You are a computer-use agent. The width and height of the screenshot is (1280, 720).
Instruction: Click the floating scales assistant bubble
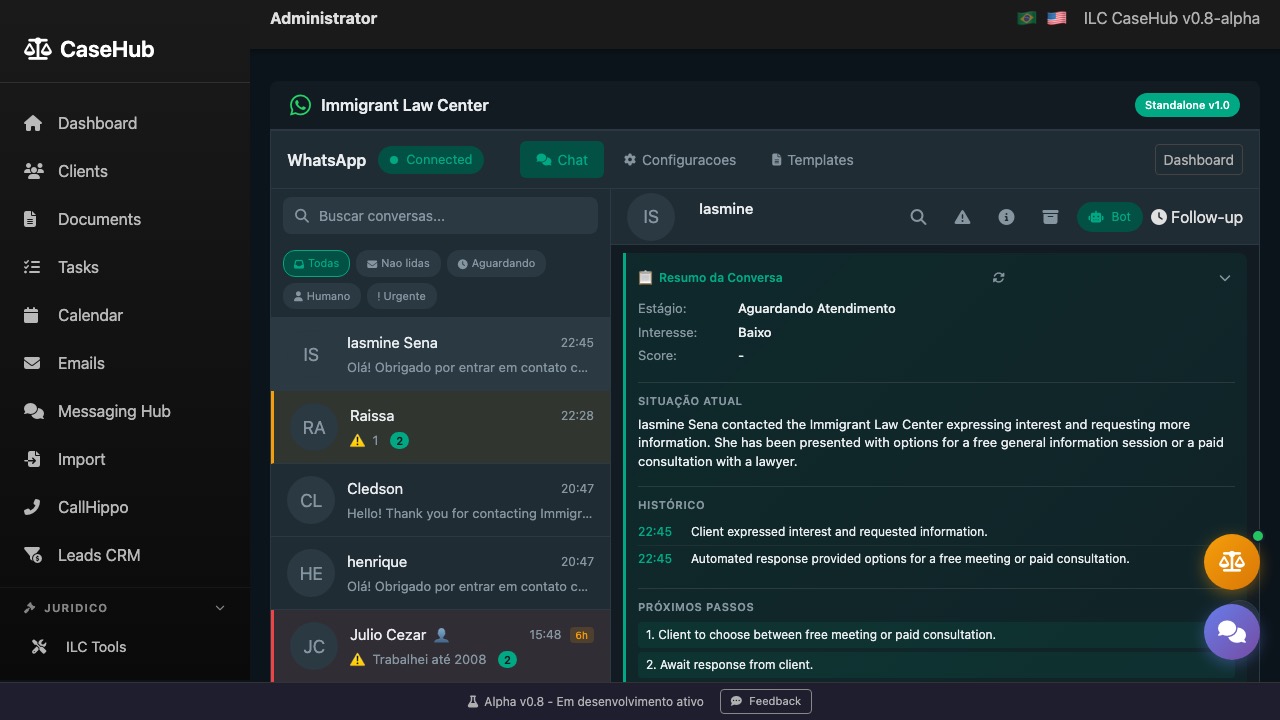point(1231,561)
